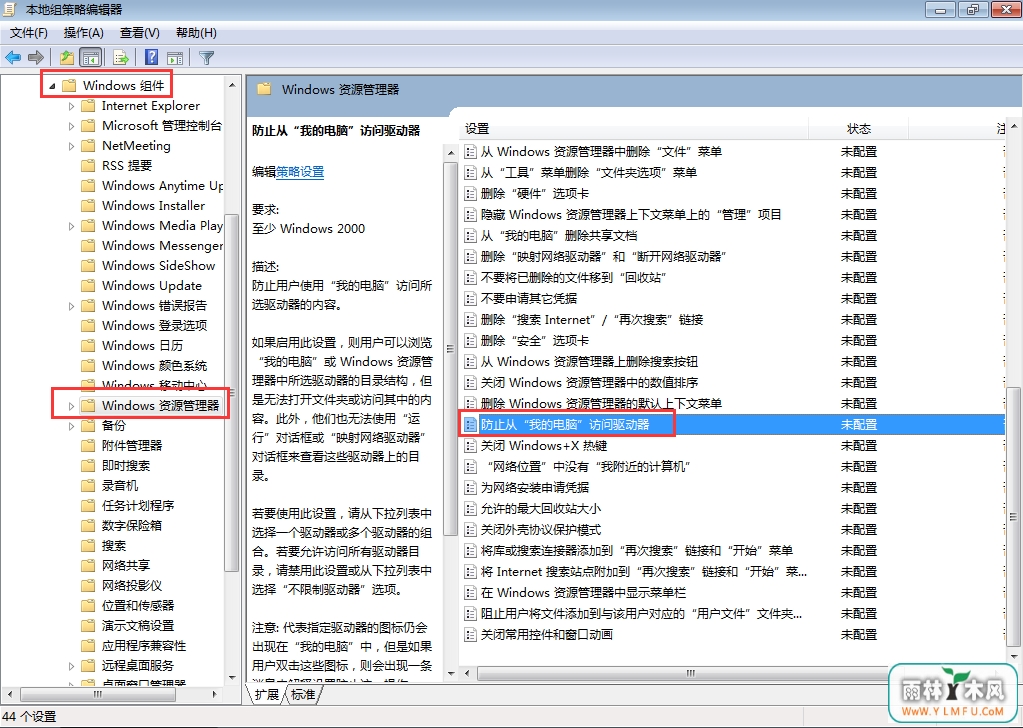Select the Windows Messenger tree item
The width and height of the screenshot is (1023, 728).
162,246
